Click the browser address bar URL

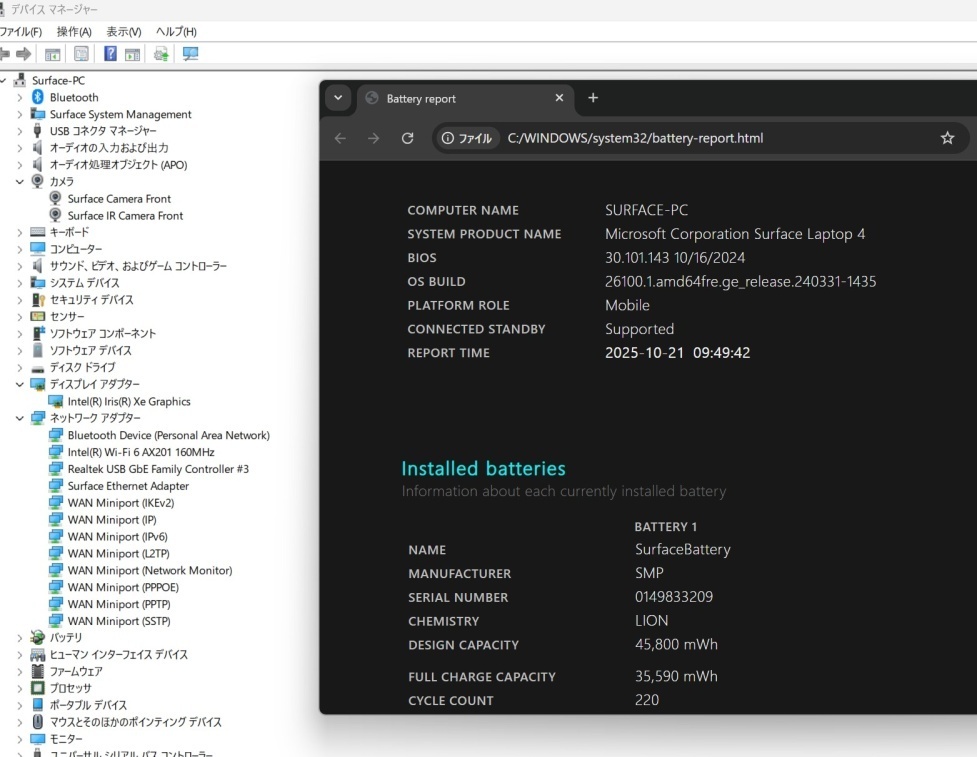(x=635, y=138)
